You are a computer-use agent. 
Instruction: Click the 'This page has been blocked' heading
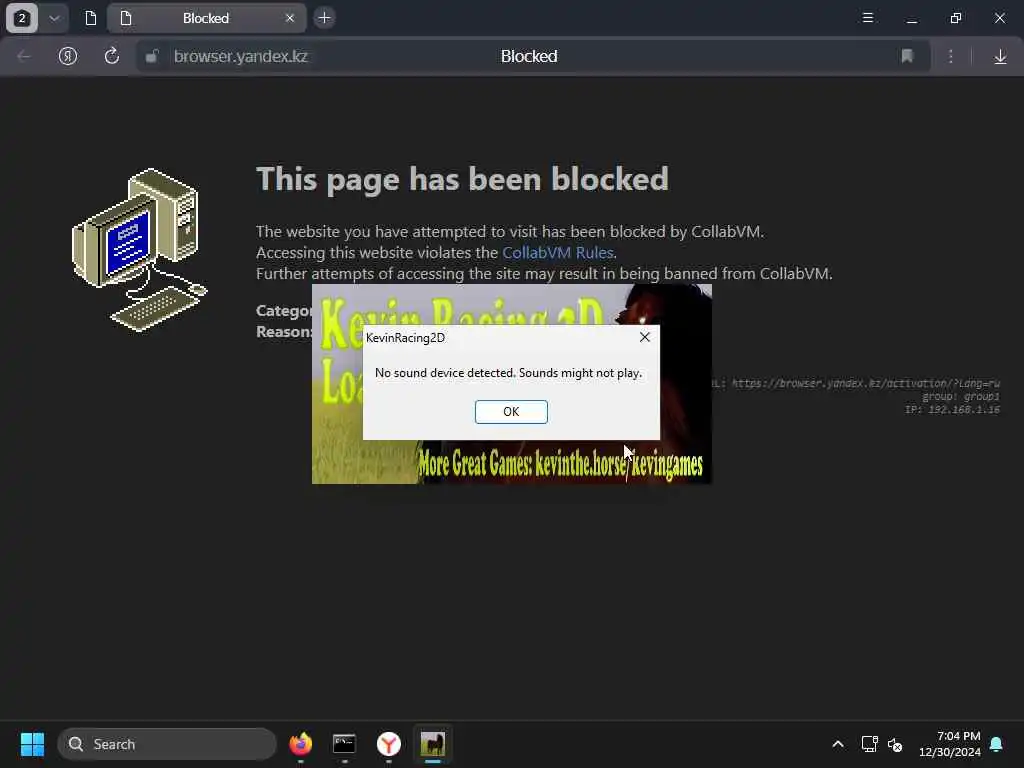pos(462,178)
